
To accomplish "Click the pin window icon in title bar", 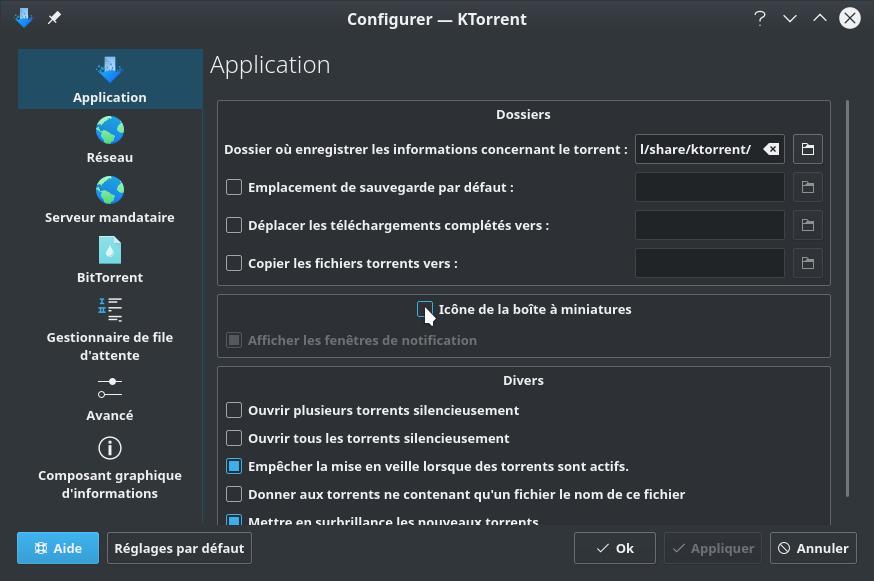I will point(54,18).
